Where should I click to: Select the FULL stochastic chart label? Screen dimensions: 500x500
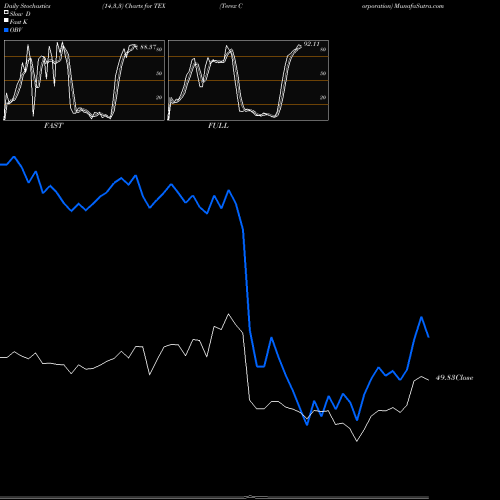tap(218, 126)
